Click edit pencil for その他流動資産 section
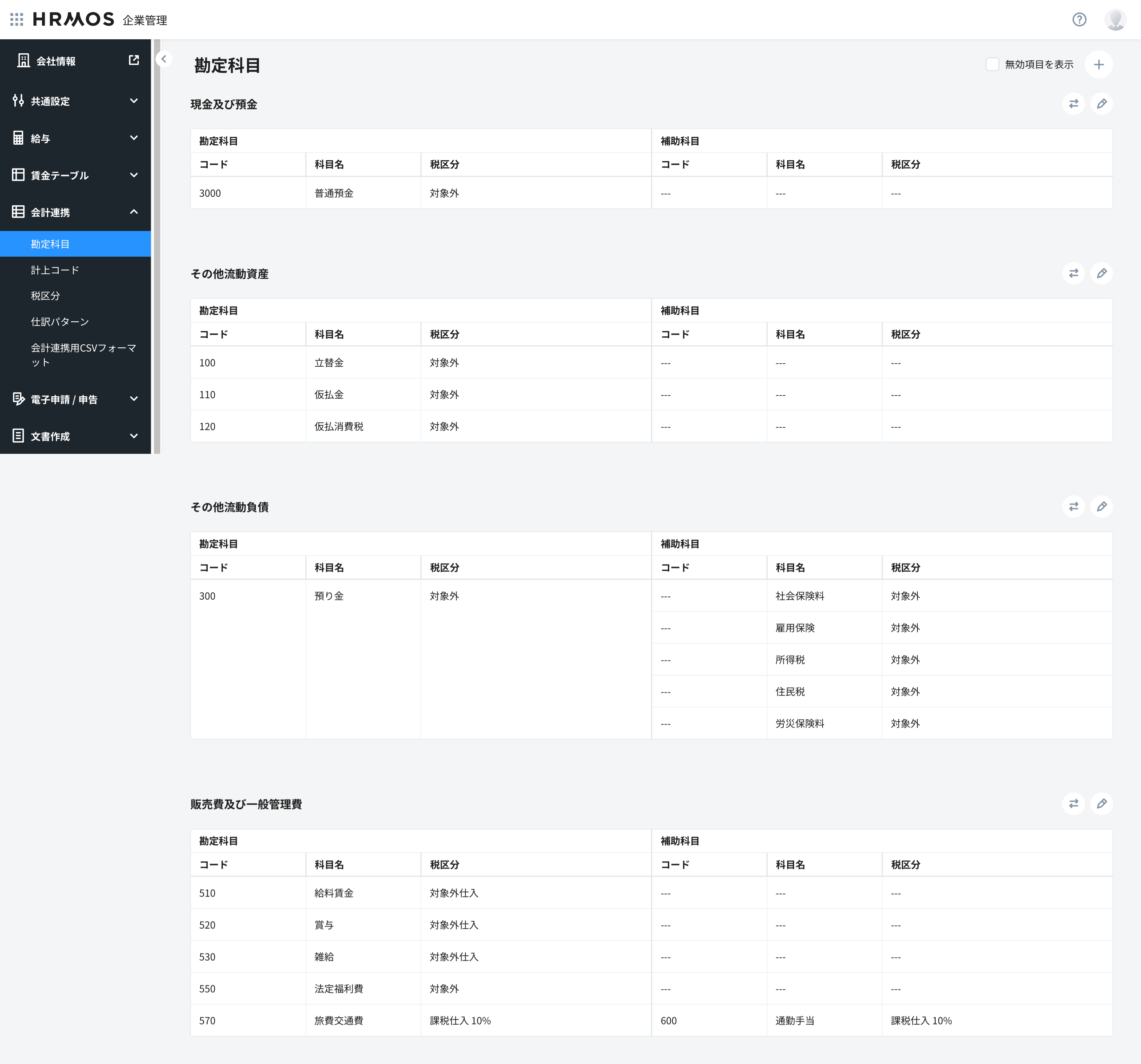This screenshot has height=1064, width=1141. coord(1101,274)
